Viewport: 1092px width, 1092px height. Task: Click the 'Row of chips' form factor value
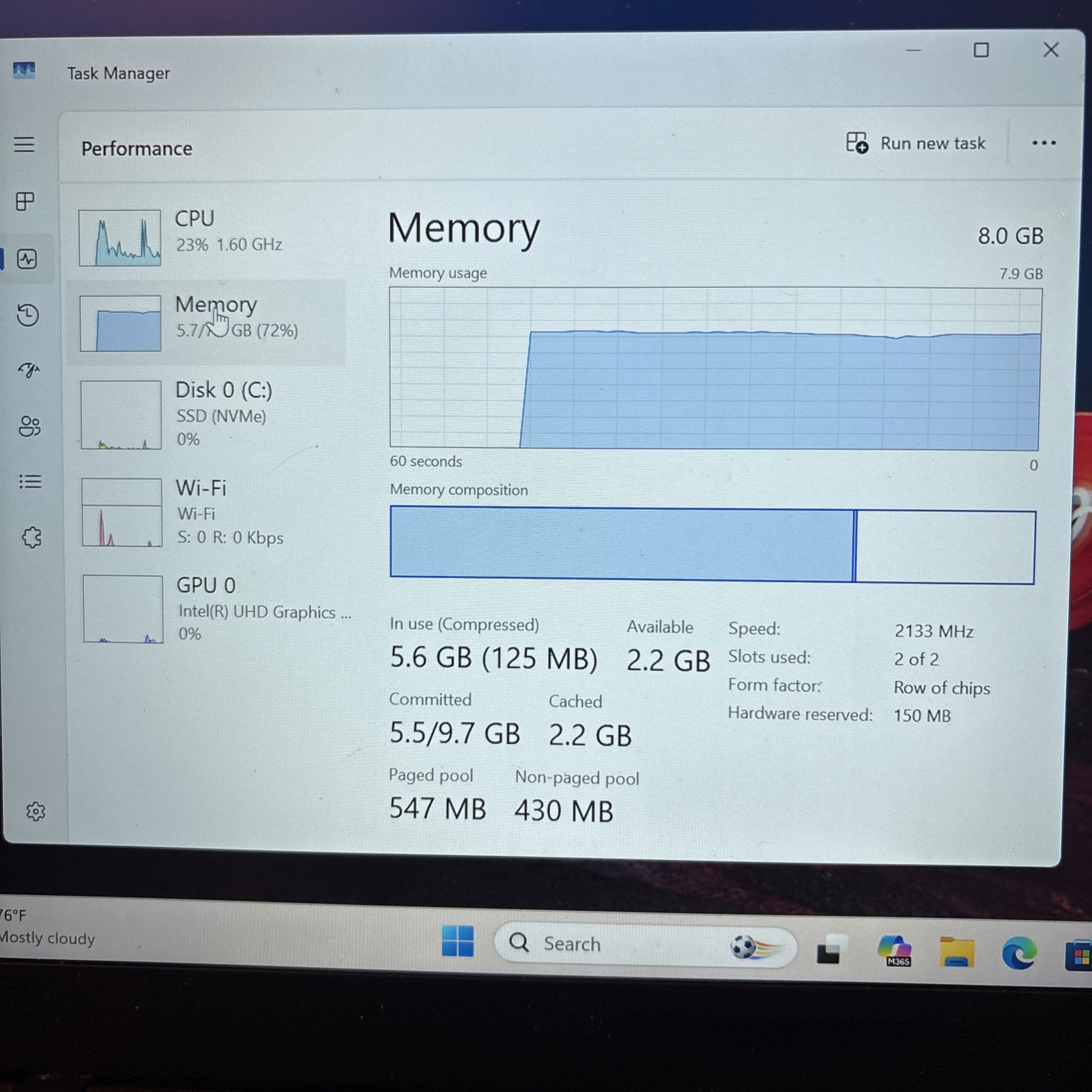(x=942, y=688)
